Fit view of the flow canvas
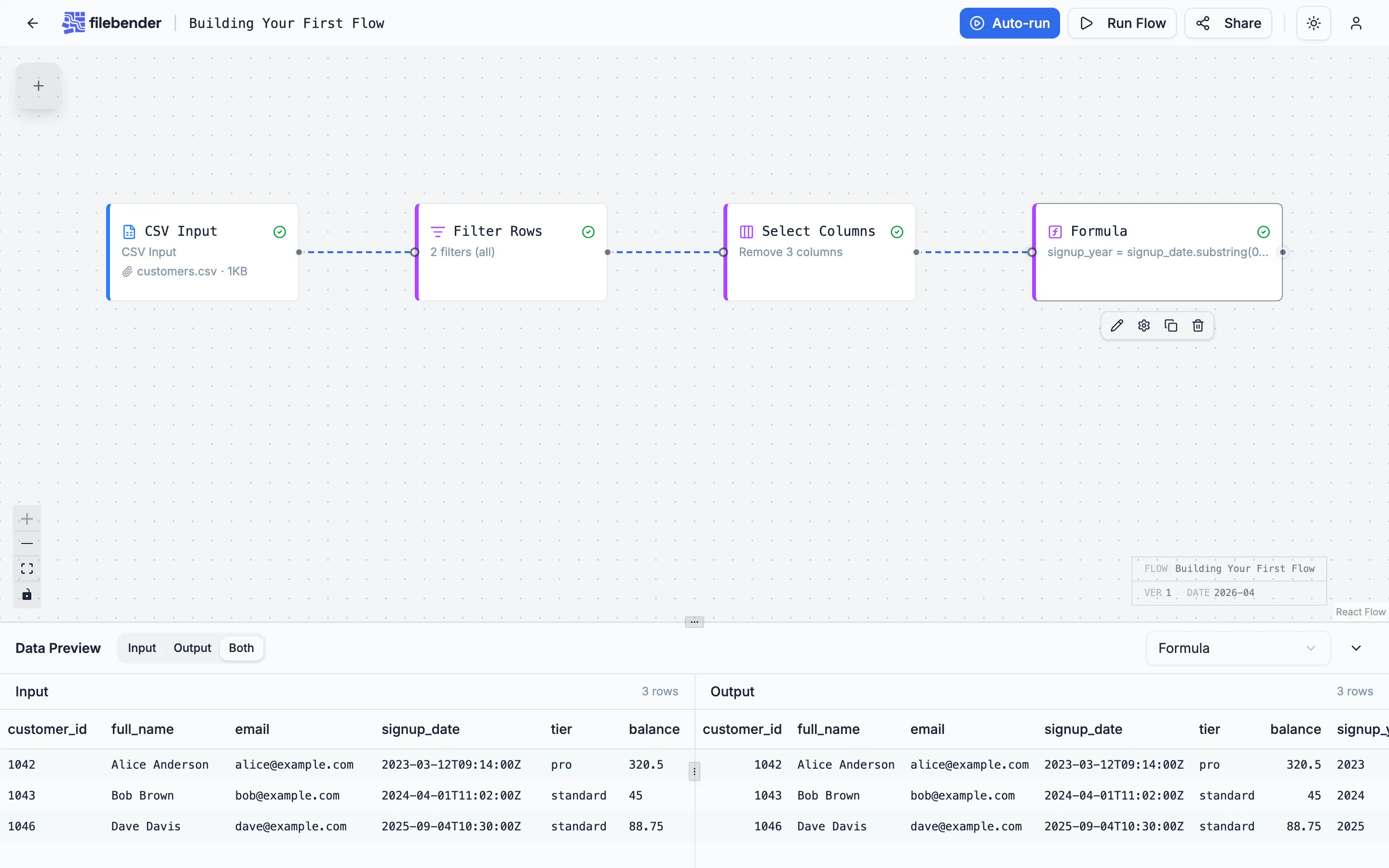The image size is (1389, 868). [27, 569]
